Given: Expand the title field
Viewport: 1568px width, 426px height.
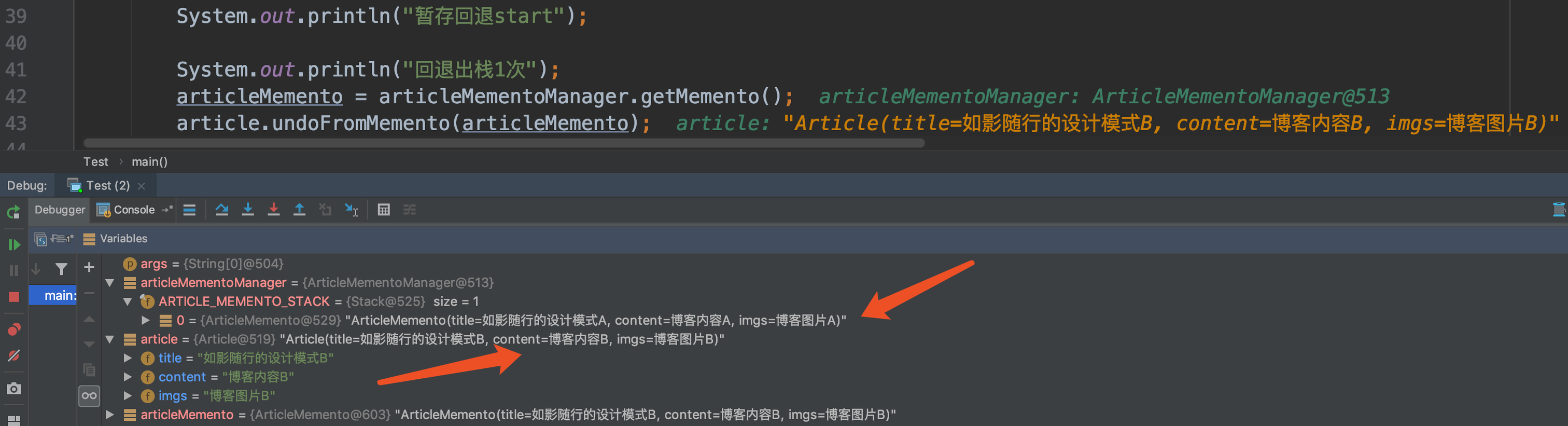Looking at the screenshot, I should point(128,359).
